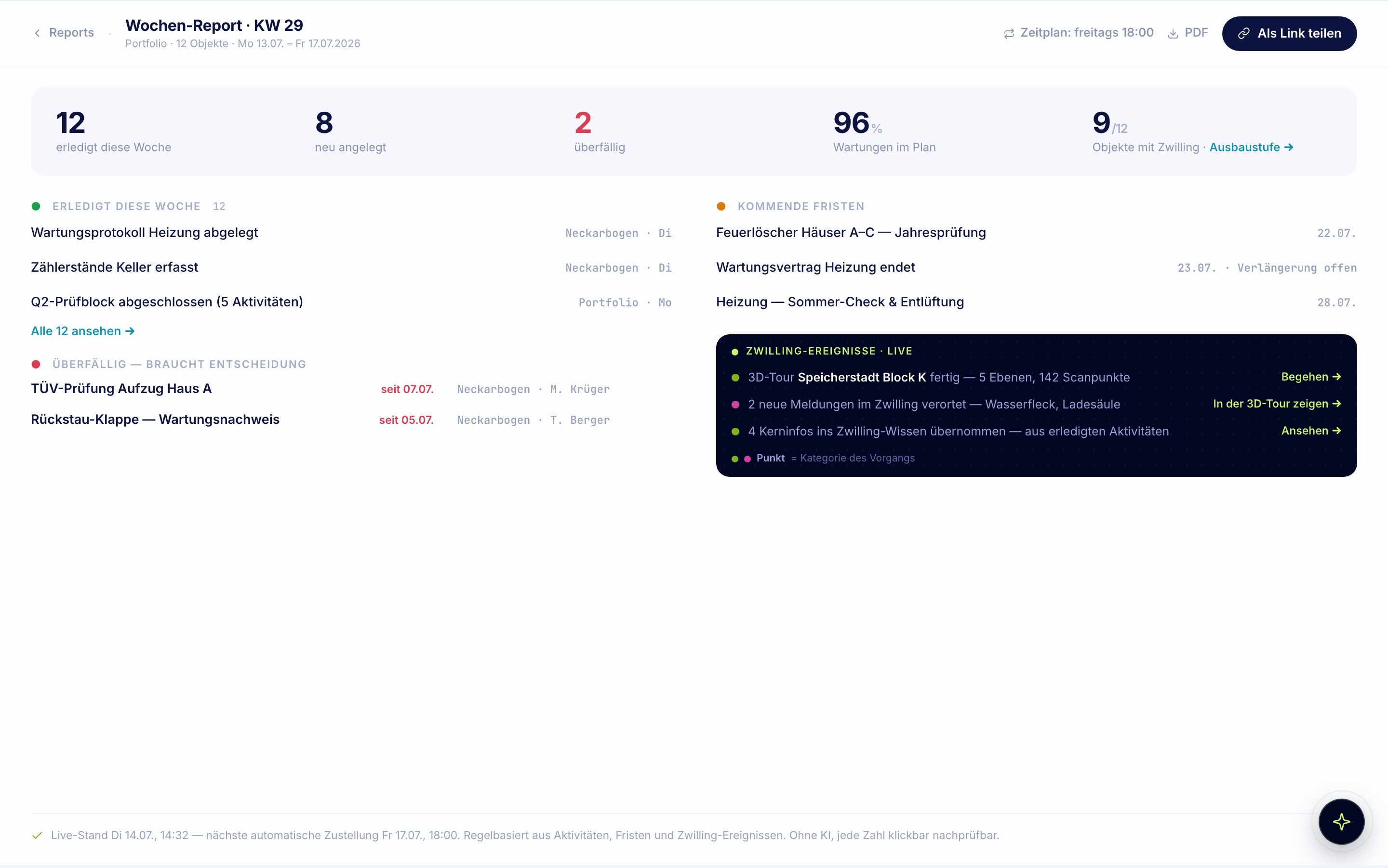Click Verlängerung offen status text
Screen dimensions: 1388x868
[x=1297, y=267]
